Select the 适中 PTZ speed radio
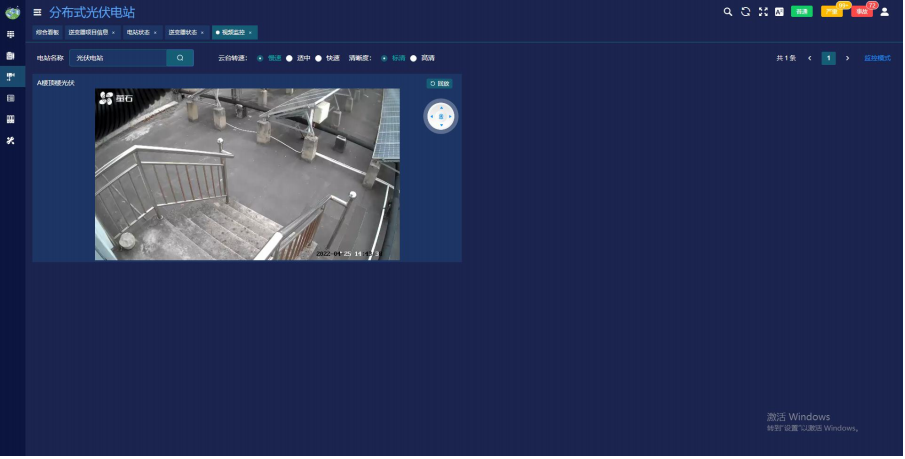 point(289,58)
